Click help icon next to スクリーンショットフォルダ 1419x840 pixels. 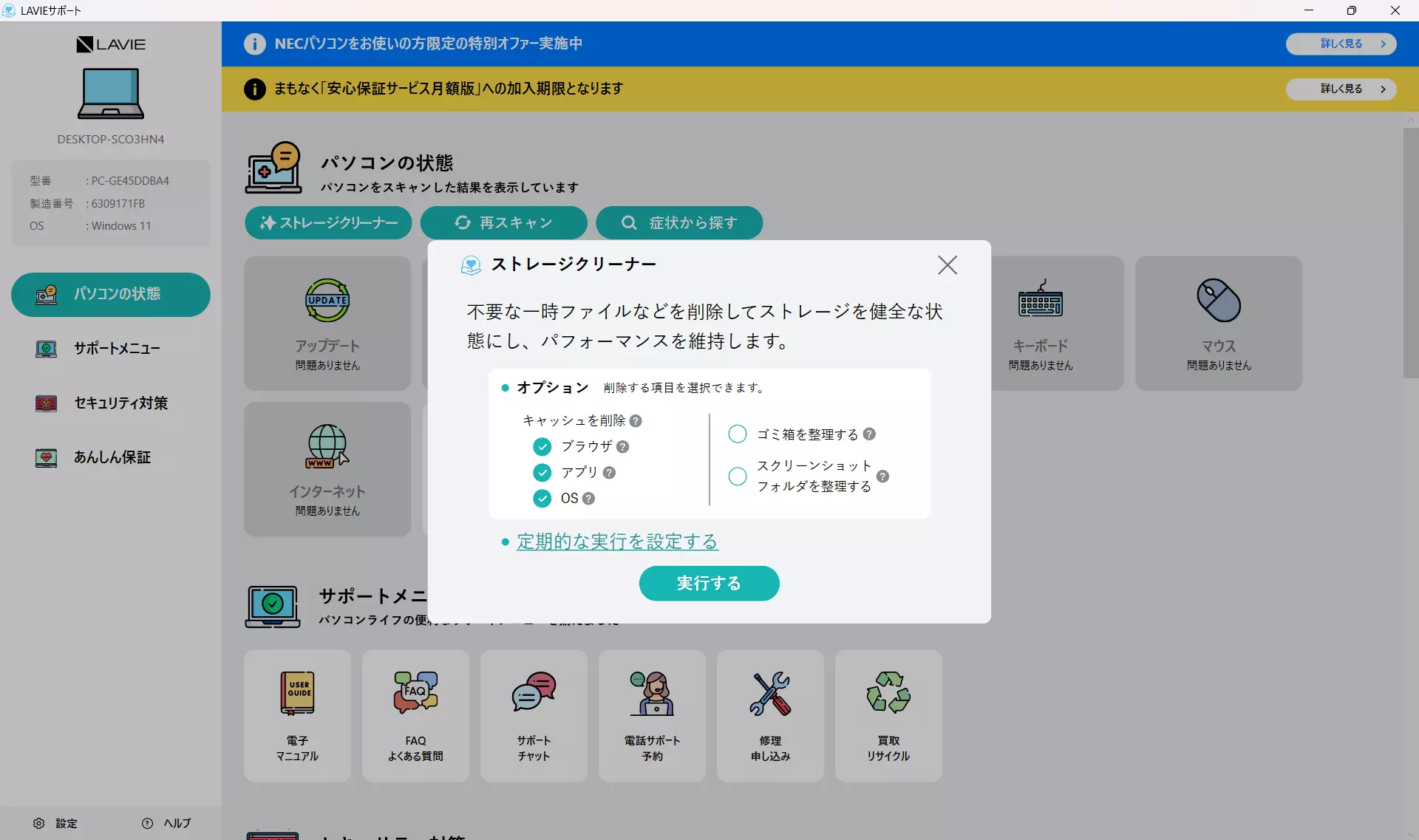pos(882,477)
